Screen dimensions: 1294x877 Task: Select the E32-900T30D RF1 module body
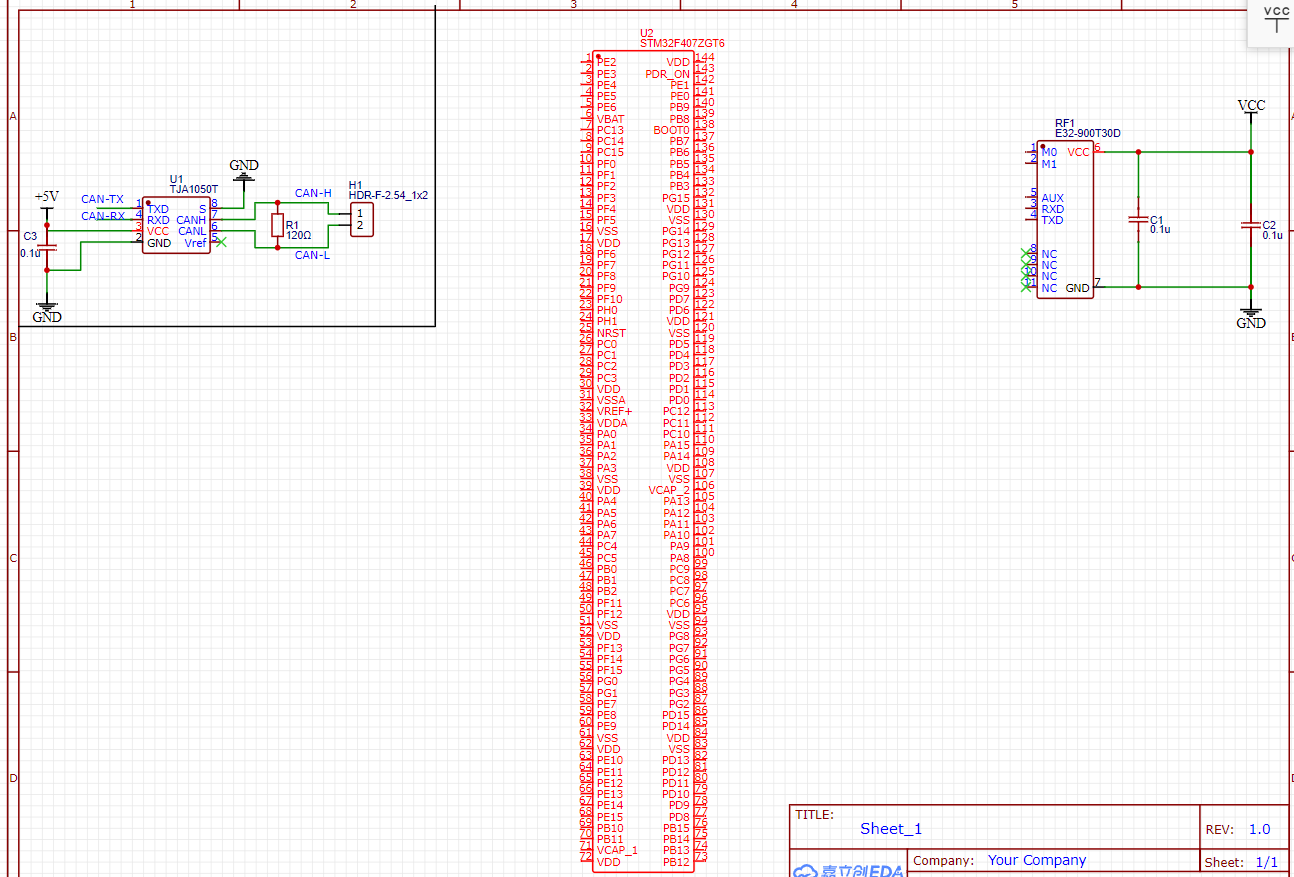(x=1065, y=219)
